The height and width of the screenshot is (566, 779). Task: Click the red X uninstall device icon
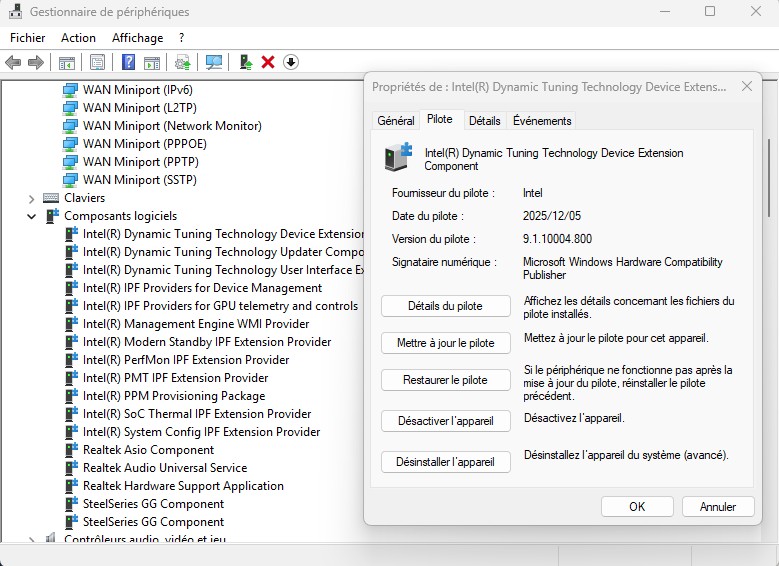point(268,62)
